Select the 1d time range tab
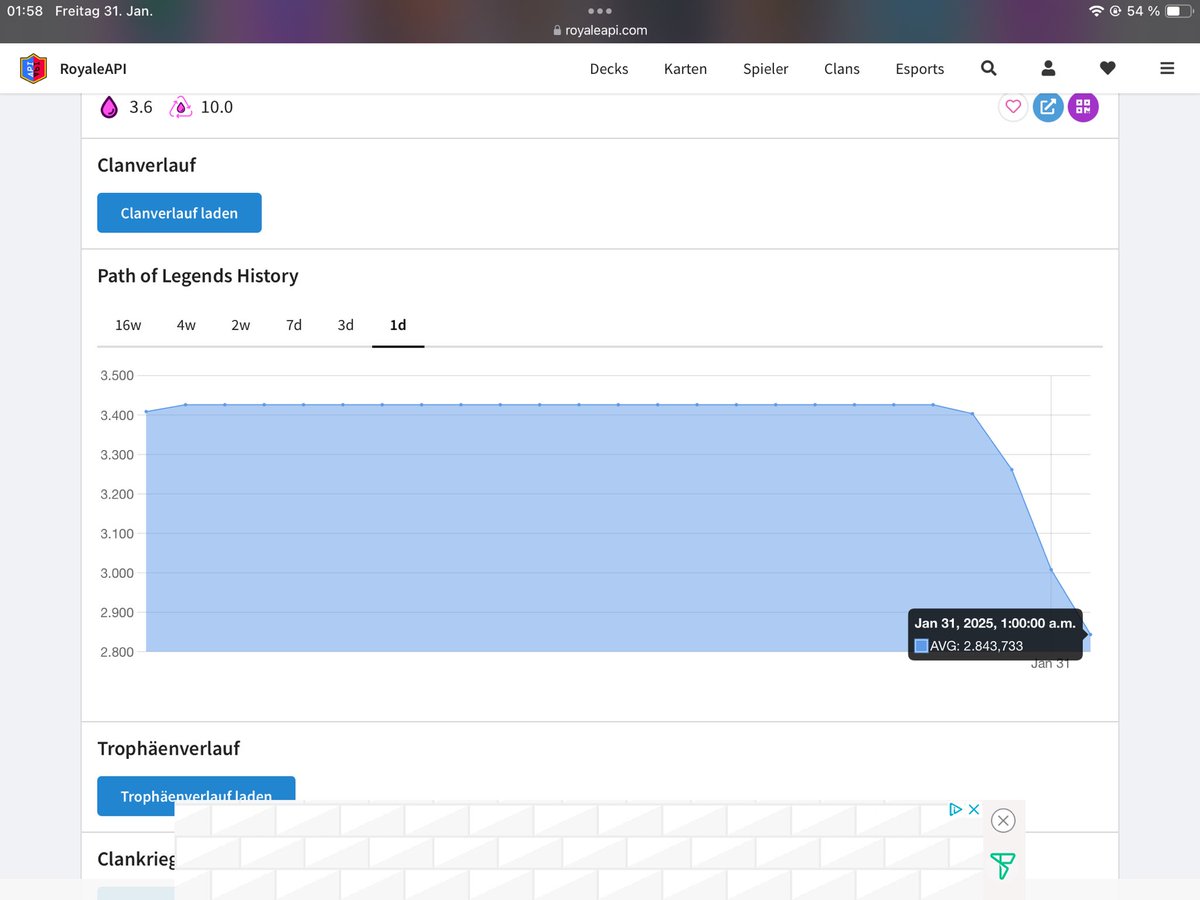 pos(398,325)
